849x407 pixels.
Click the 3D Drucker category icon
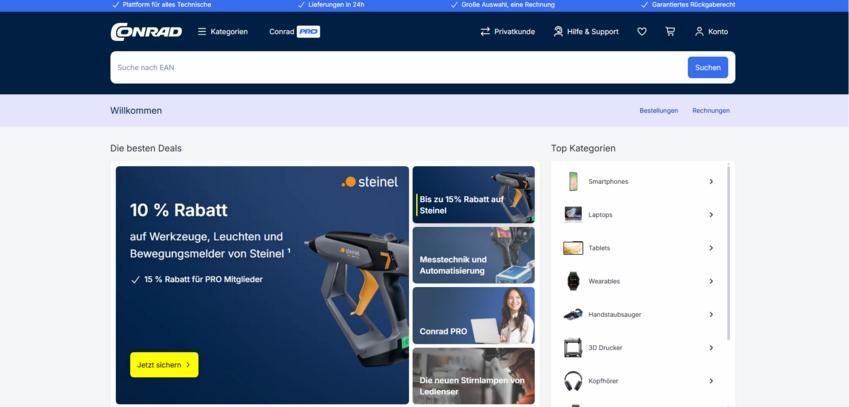coord(573,347)
